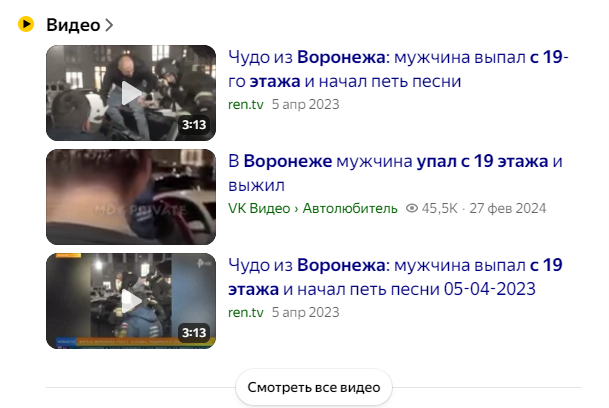Click the 27 фев 2024 date text
This screenshot has height=408, width=609.
click(508, 209)
